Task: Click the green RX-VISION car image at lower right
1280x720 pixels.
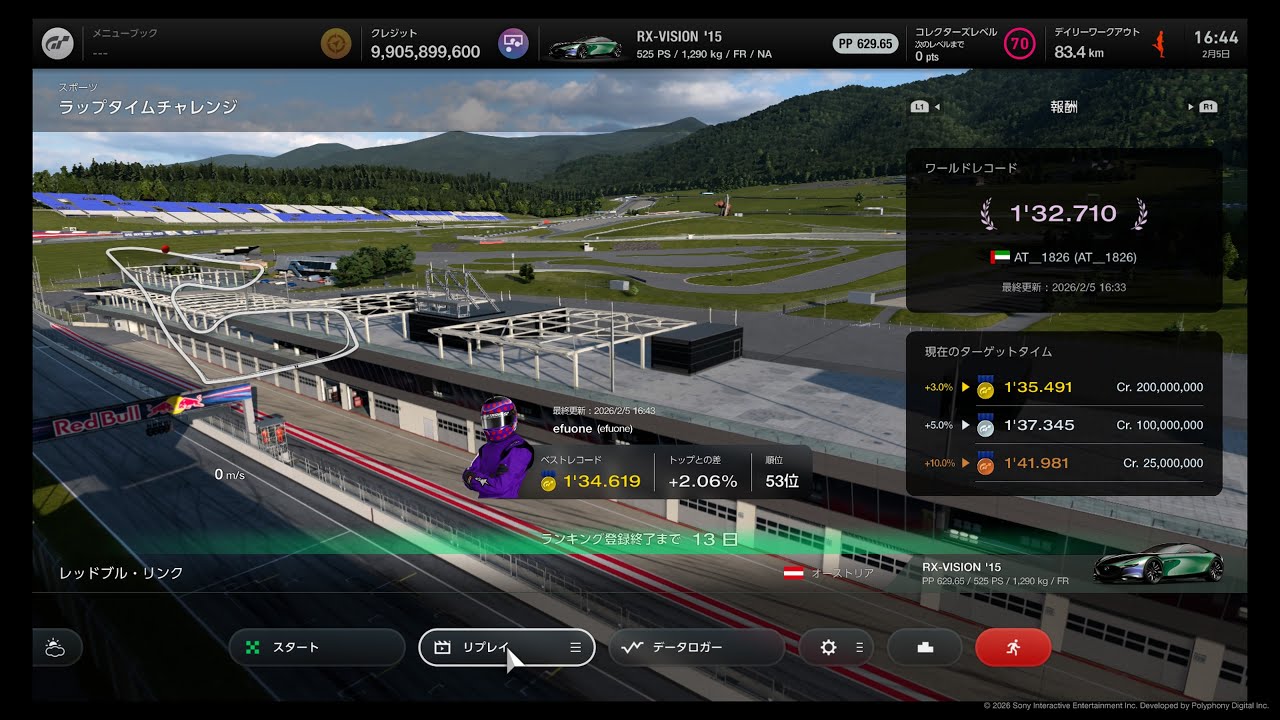Action: click(x=1158, y=564)
